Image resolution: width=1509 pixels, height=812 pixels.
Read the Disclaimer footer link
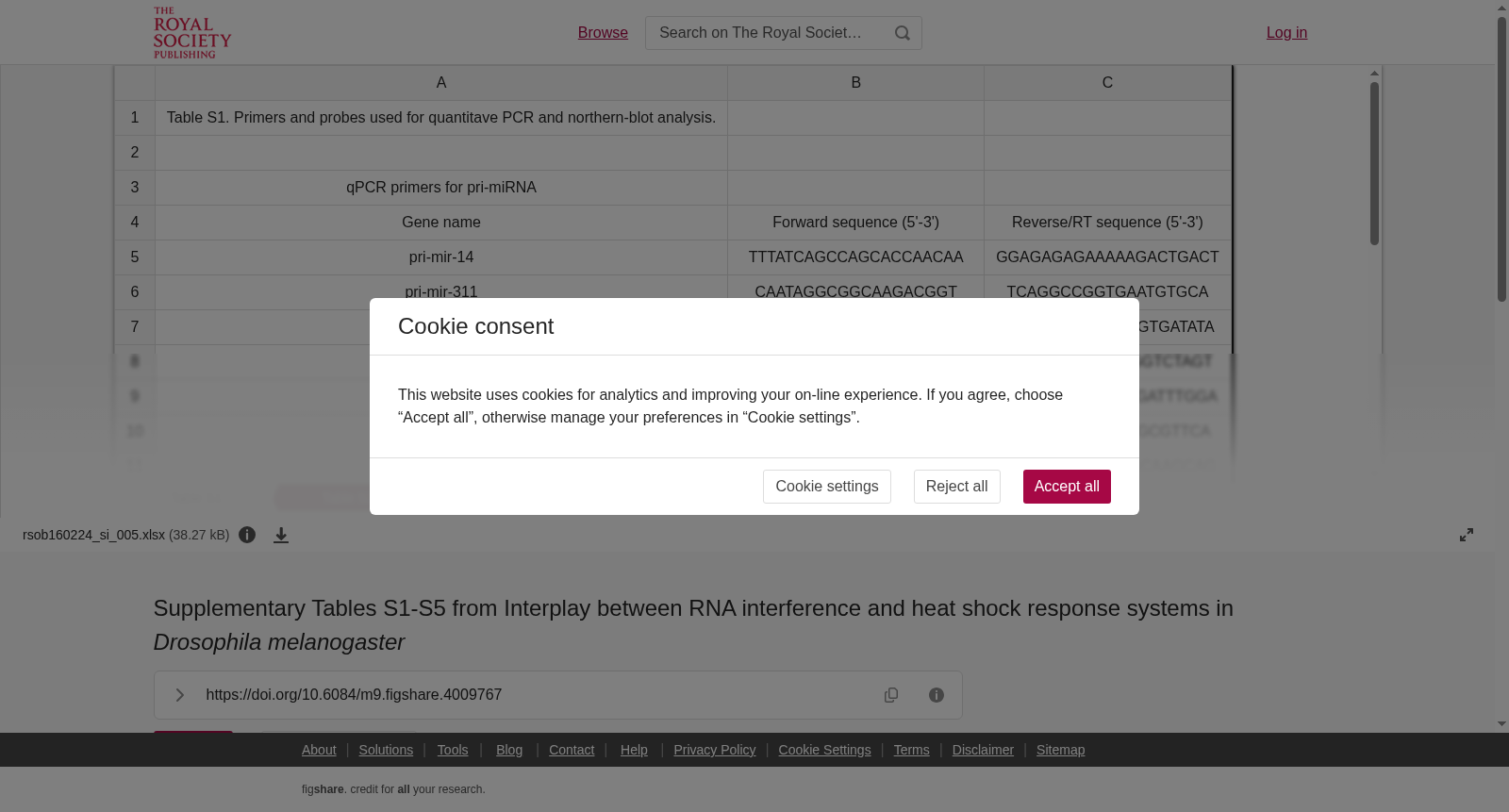(983, 750)
